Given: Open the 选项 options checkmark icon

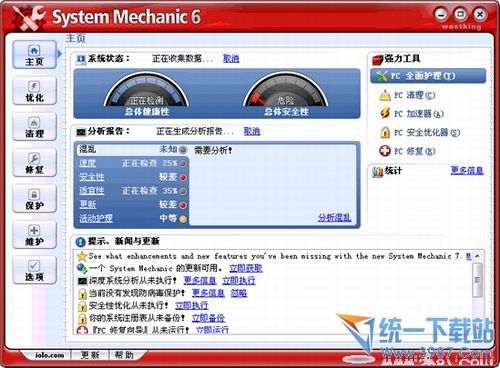Looking at the screenshot, I should (34, 270).
